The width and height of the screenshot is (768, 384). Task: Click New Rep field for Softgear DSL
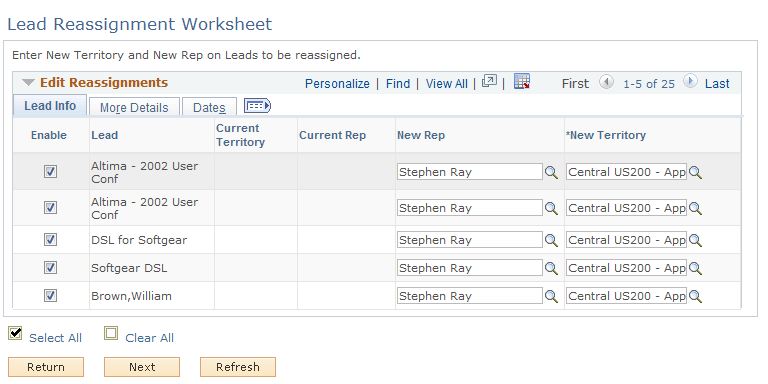[470, 268]
